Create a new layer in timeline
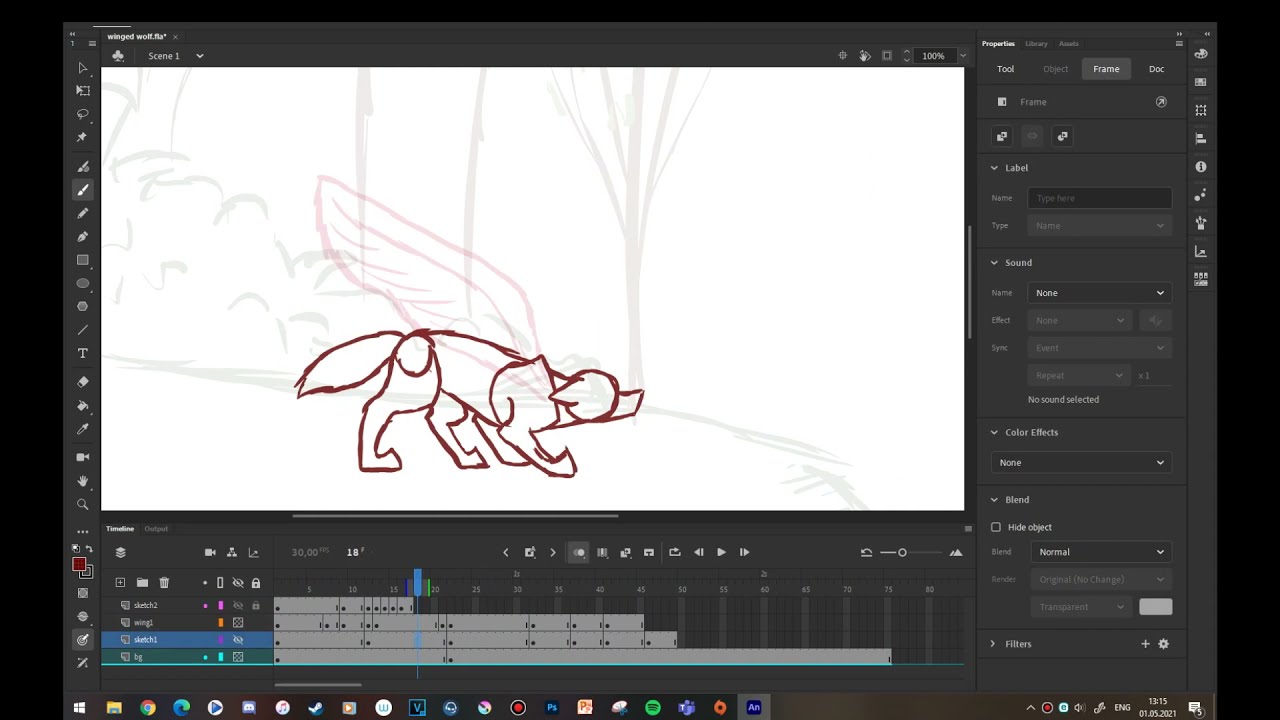 pyautogui.click(x=120, y=583)
